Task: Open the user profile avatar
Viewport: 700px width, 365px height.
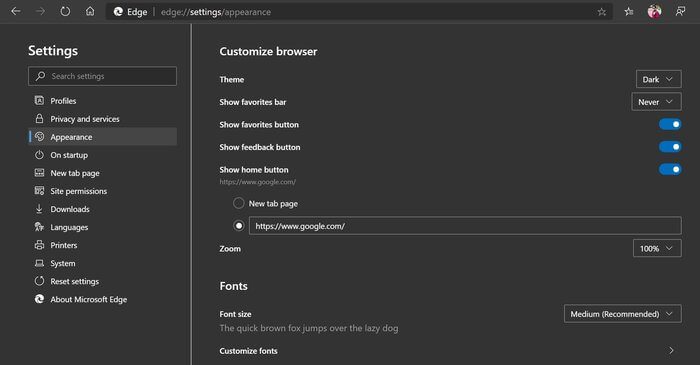Action: (654, 12)
